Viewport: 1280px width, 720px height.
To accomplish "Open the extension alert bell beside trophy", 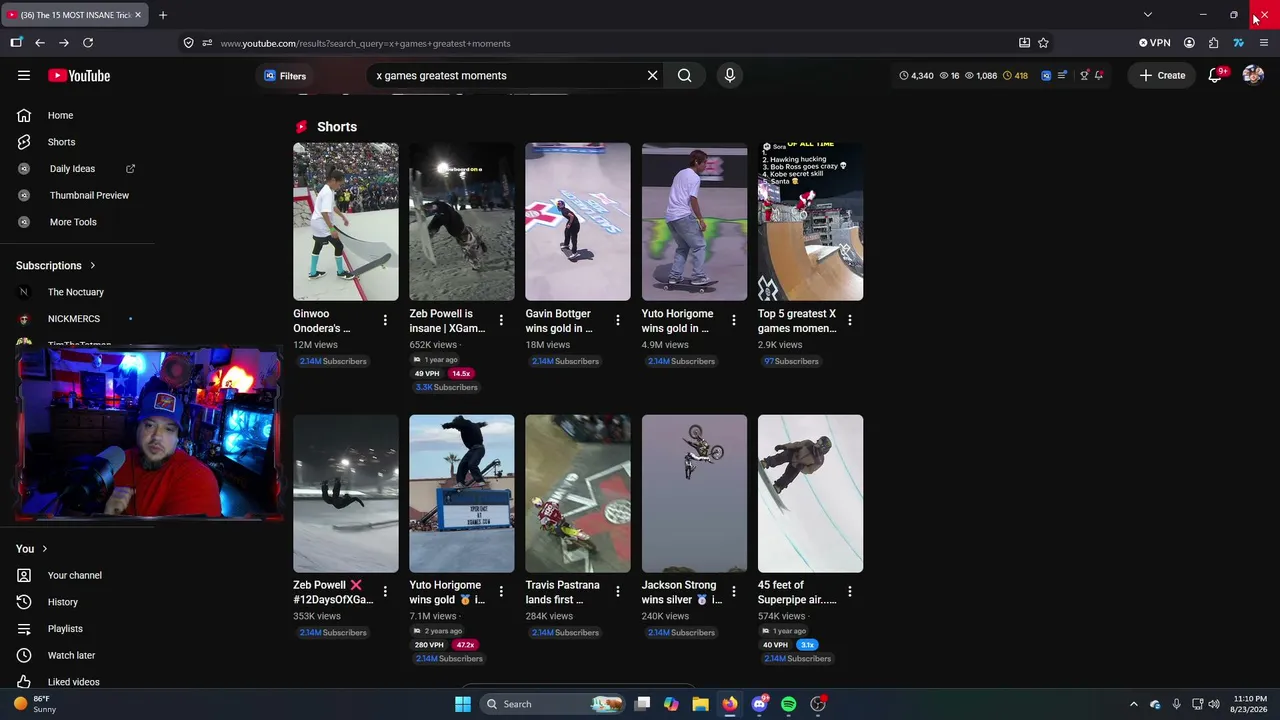I will [x=1099, y=75].
